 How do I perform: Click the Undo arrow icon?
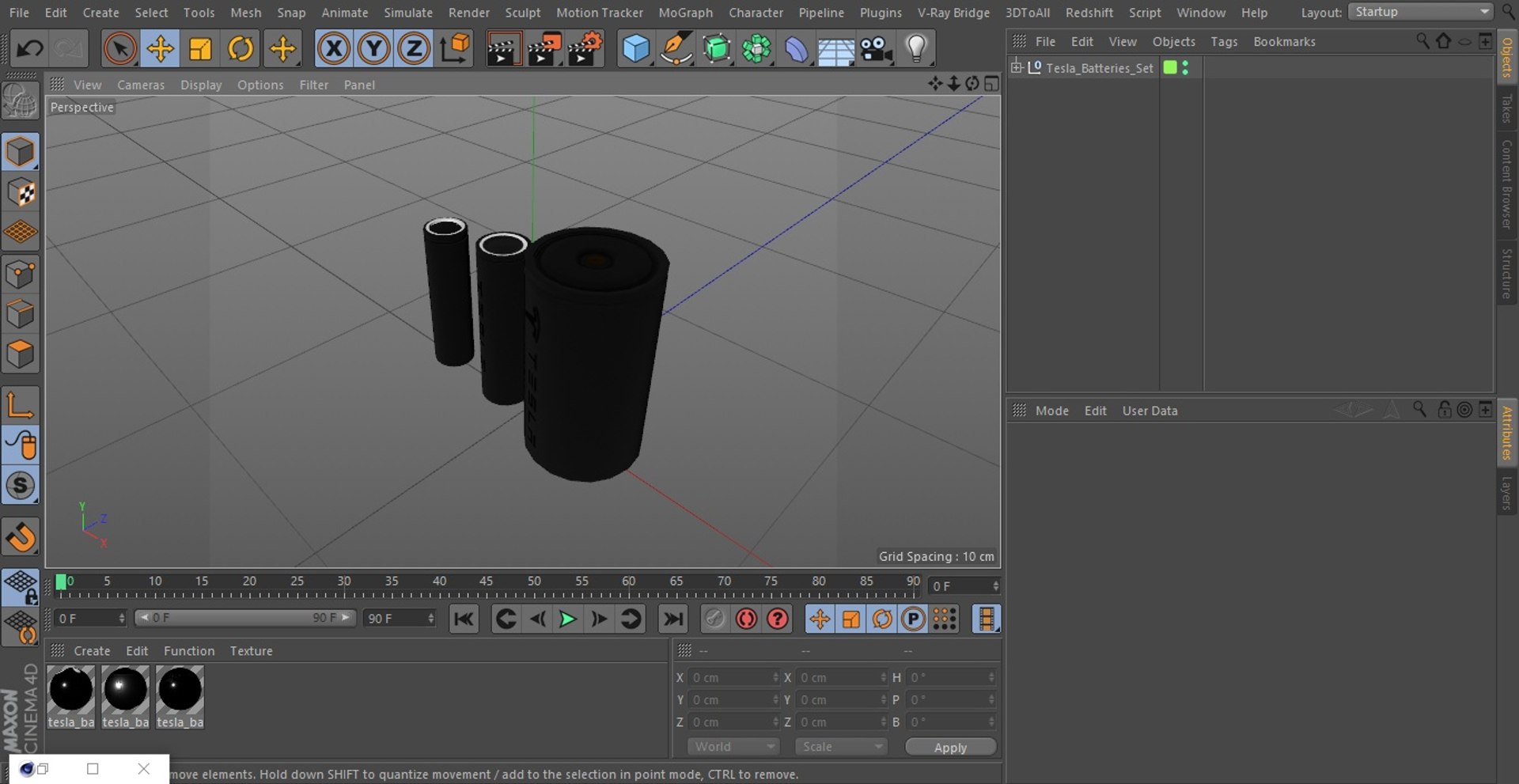click(30, 49)
